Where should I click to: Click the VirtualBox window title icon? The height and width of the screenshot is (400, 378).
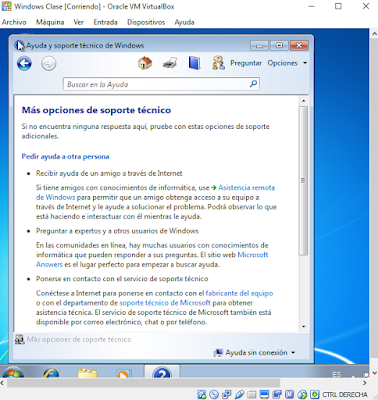coord(6,6)
